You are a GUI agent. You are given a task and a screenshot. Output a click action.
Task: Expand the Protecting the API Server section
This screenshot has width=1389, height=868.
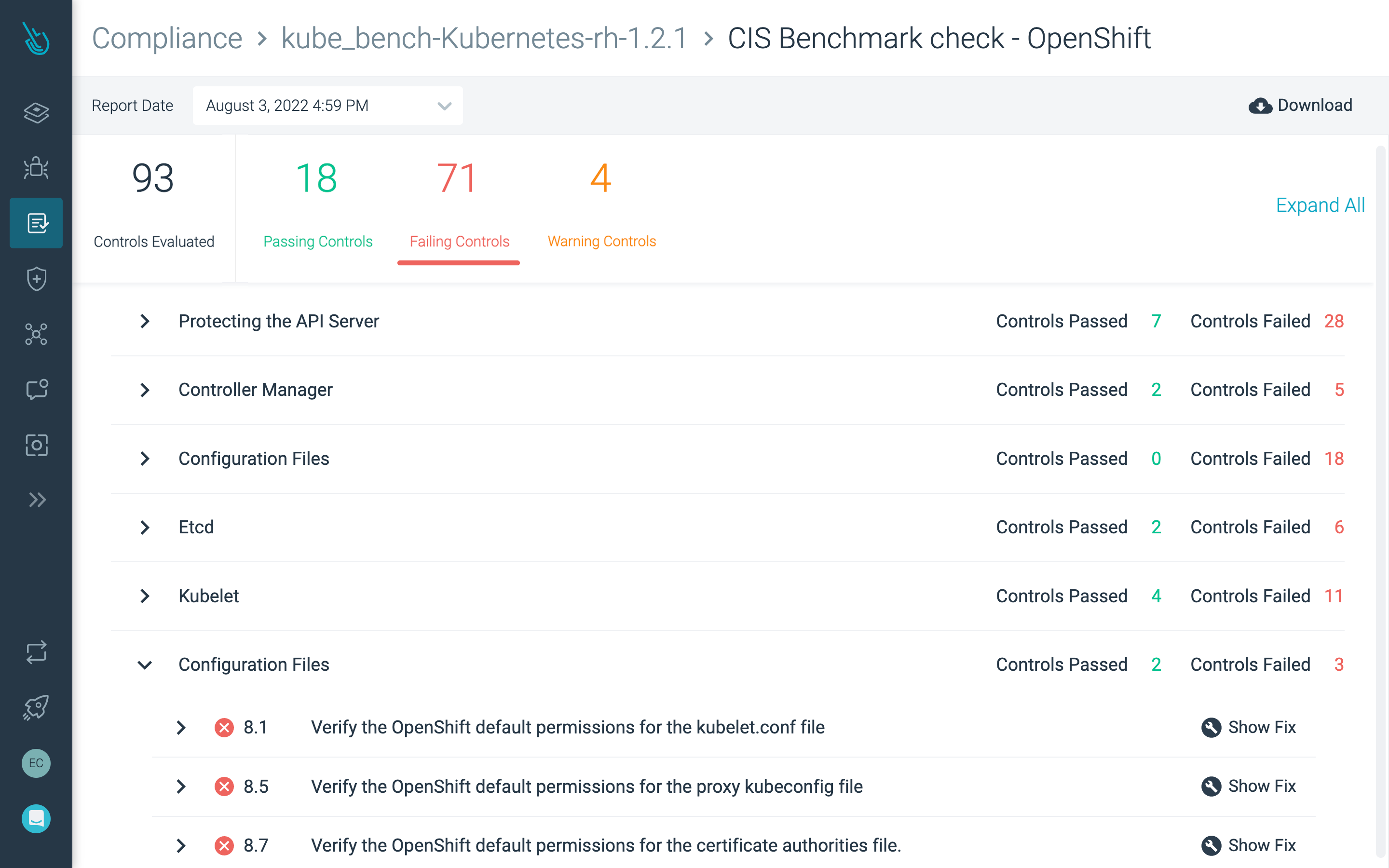coord(143,321)
